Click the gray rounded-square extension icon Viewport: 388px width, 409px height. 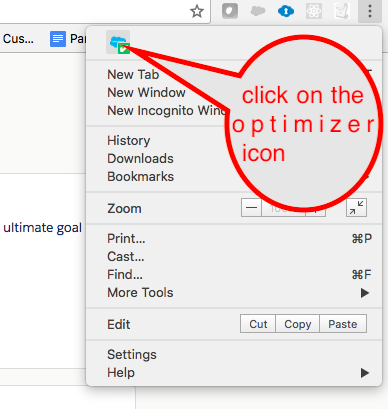[230, 11]
